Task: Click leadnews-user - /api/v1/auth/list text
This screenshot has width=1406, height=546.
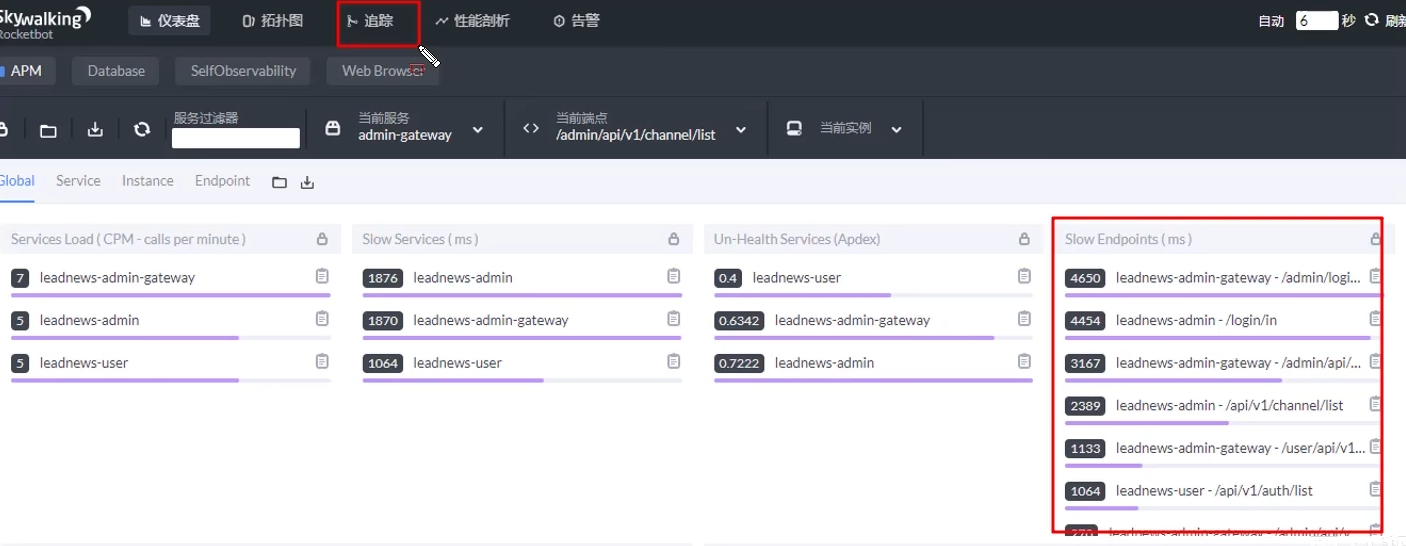Action: [1215, 491]
